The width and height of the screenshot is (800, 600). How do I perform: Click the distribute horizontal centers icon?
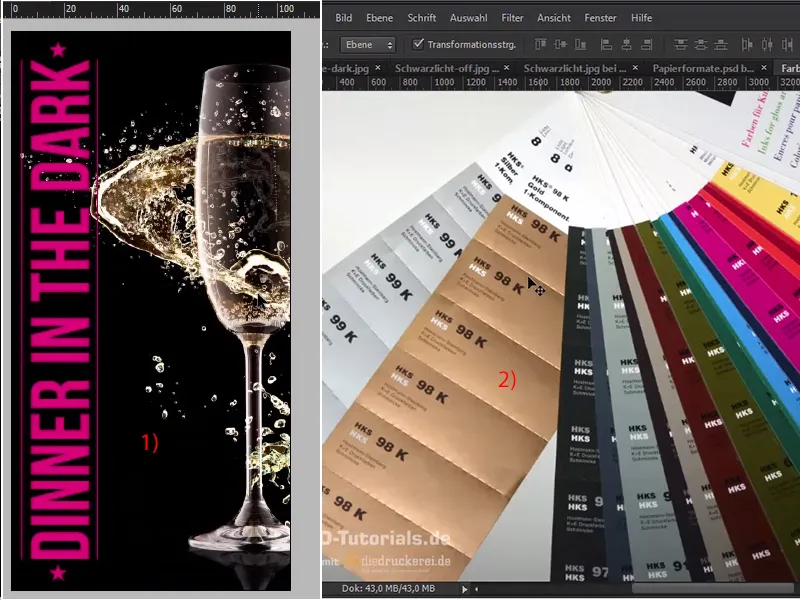point(767,44)
